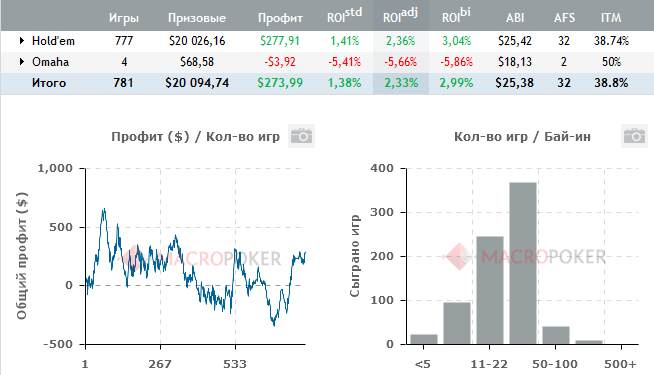This screenshot has height=375, width=654.
Task: Select the ROI std column header
Action: coord(344,15)
